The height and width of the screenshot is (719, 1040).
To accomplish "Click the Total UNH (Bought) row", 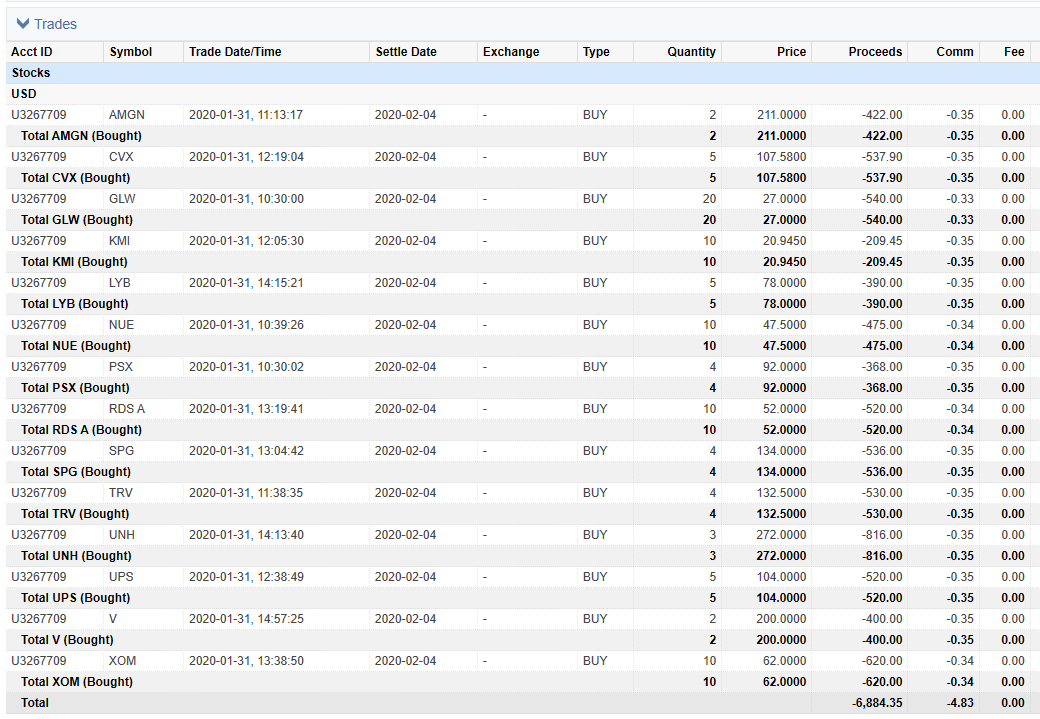I will [523, 556].
